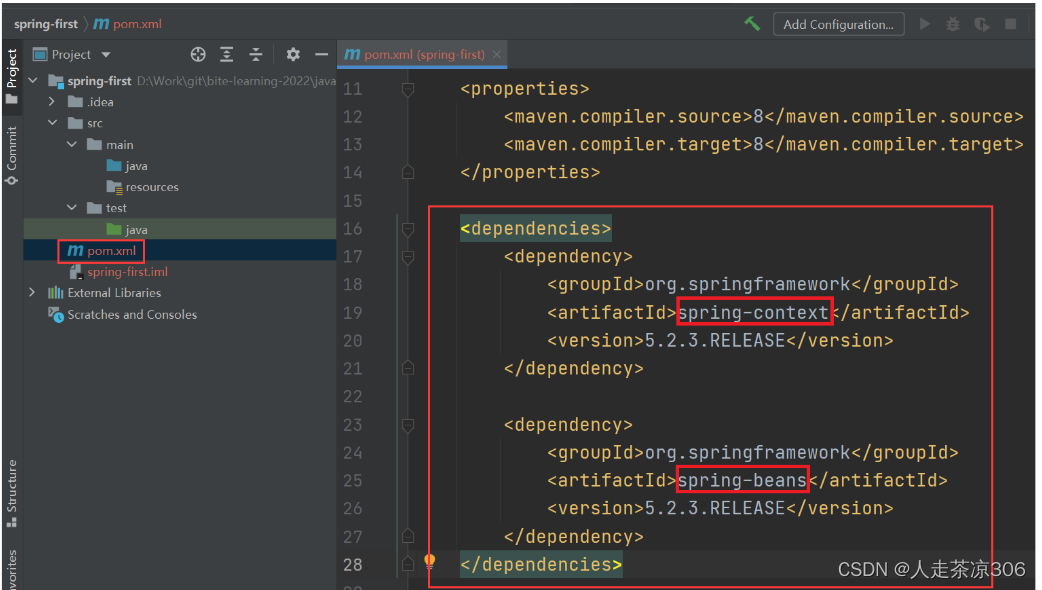
Task: Click org.springframework groupId on line 24
Action: [x=748, y=452]
